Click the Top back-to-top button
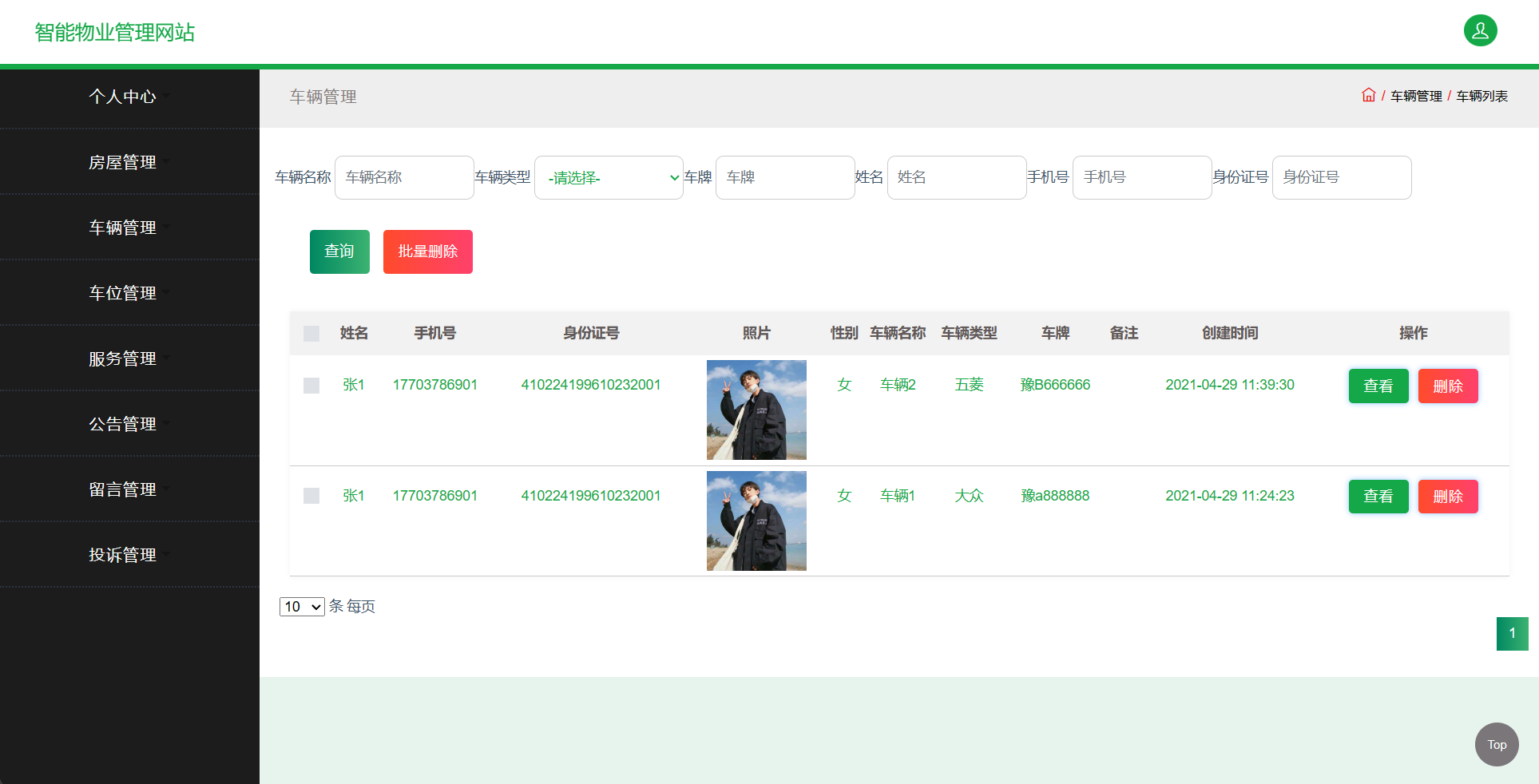The image size is (1539, 784). tap(1496, 744)
